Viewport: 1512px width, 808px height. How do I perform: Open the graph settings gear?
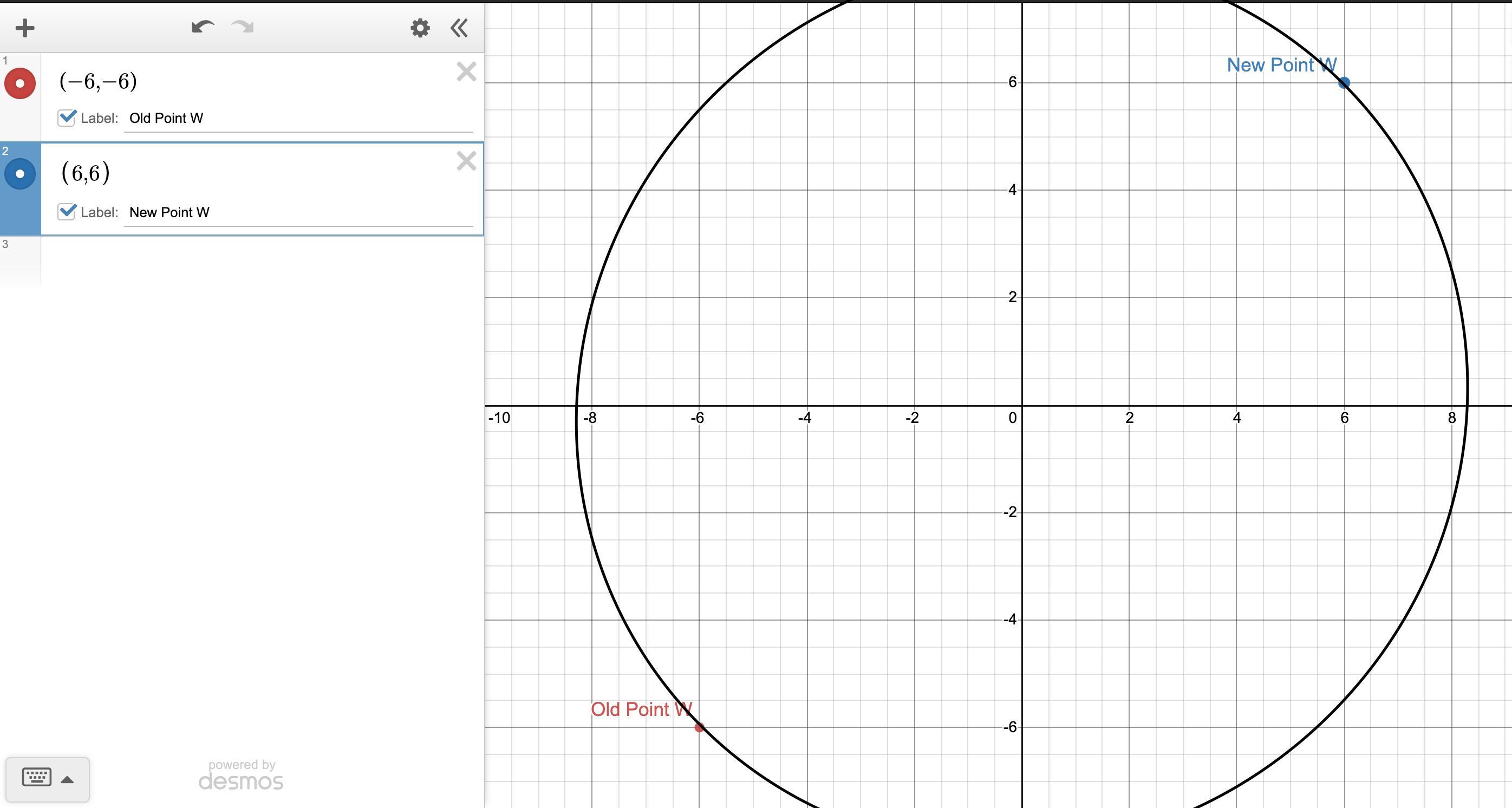click(420, 28)
